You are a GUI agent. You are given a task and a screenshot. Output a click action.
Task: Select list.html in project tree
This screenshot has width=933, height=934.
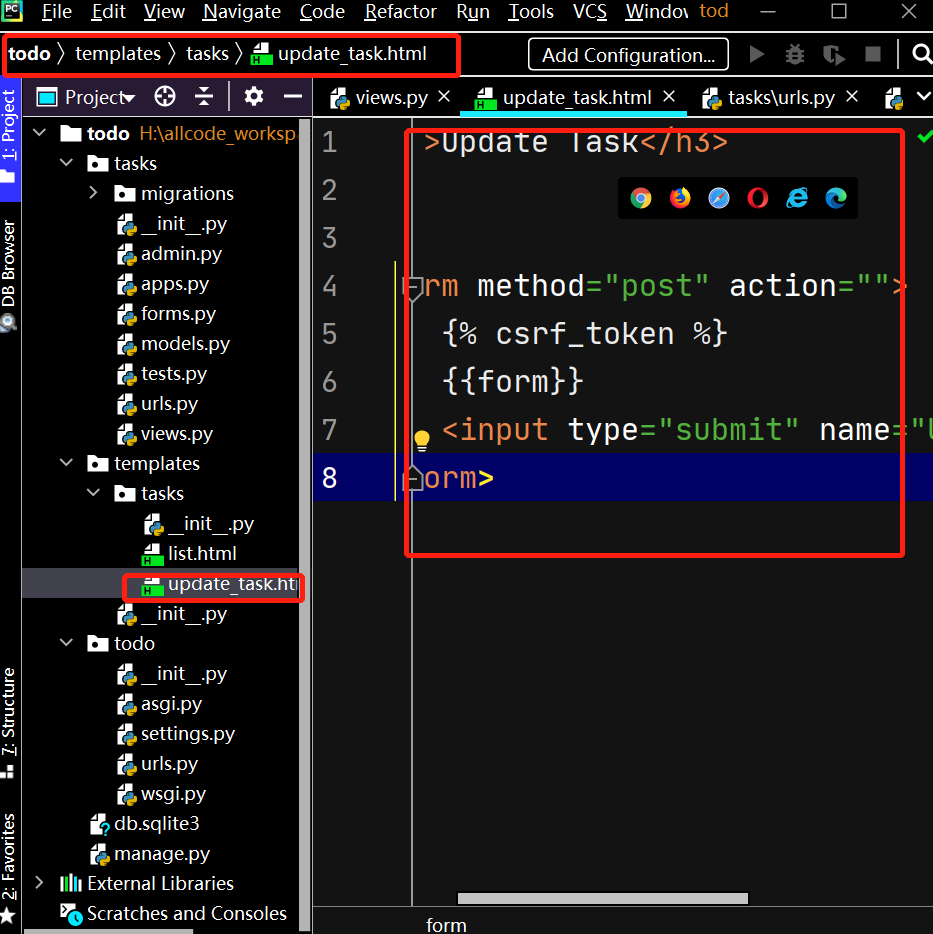point(189,553)
